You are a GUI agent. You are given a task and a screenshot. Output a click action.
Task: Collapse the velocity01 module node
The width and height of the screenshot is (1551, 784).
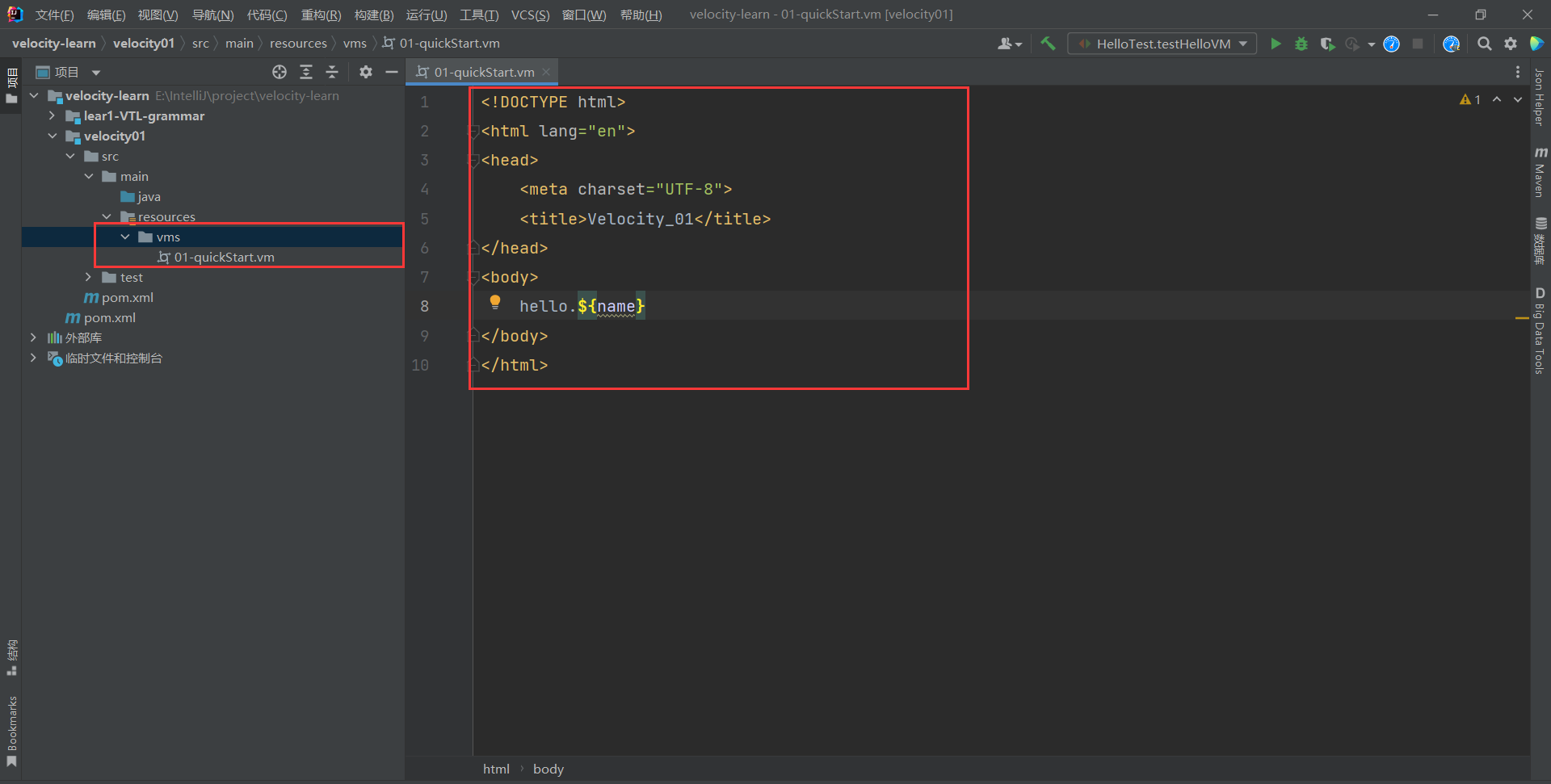53,136
